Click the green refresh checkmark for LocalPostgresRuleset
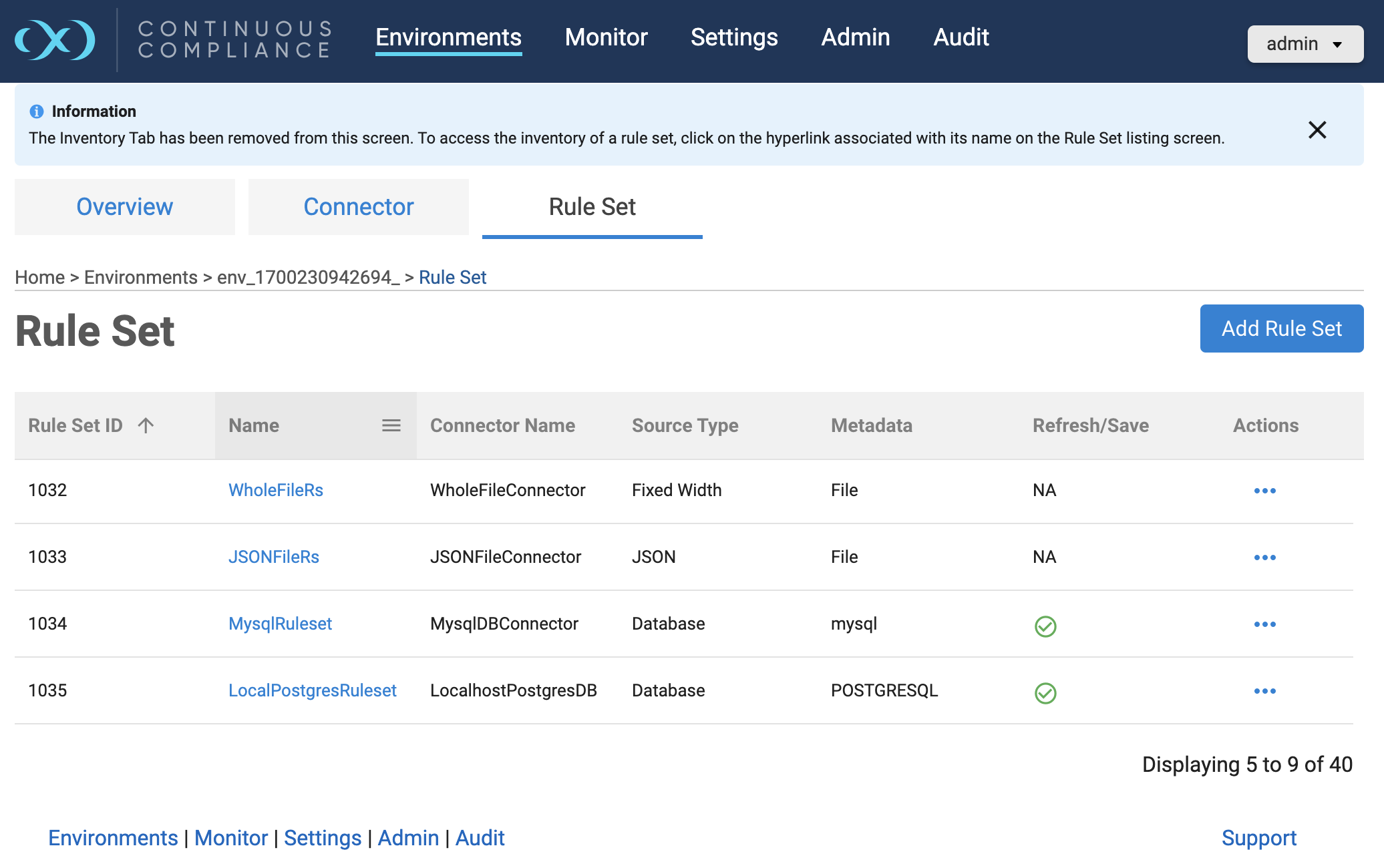1384x868 pixels. tap(1045, 693)
